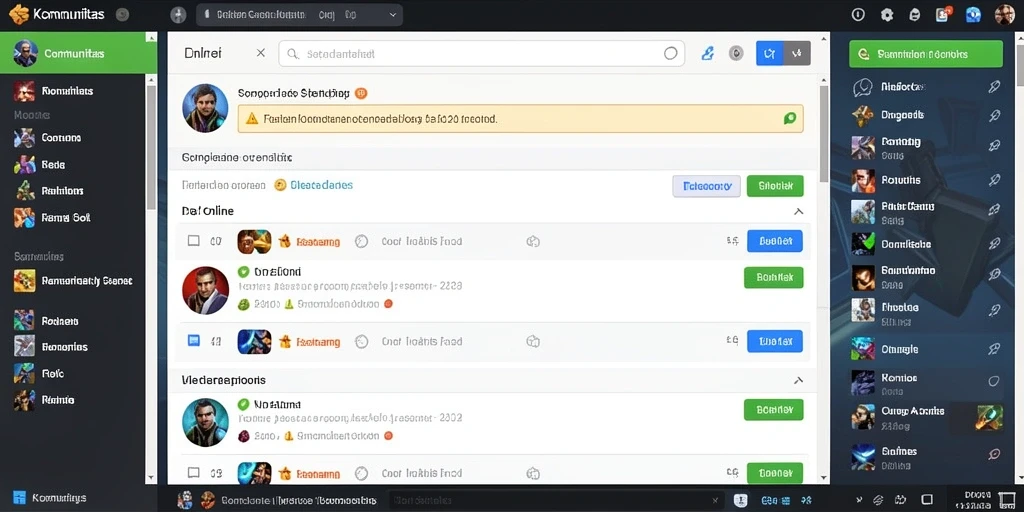Click the pin icon next to Dragoeds
This screenshot has width=1024, height=512.
pos(994,115)
